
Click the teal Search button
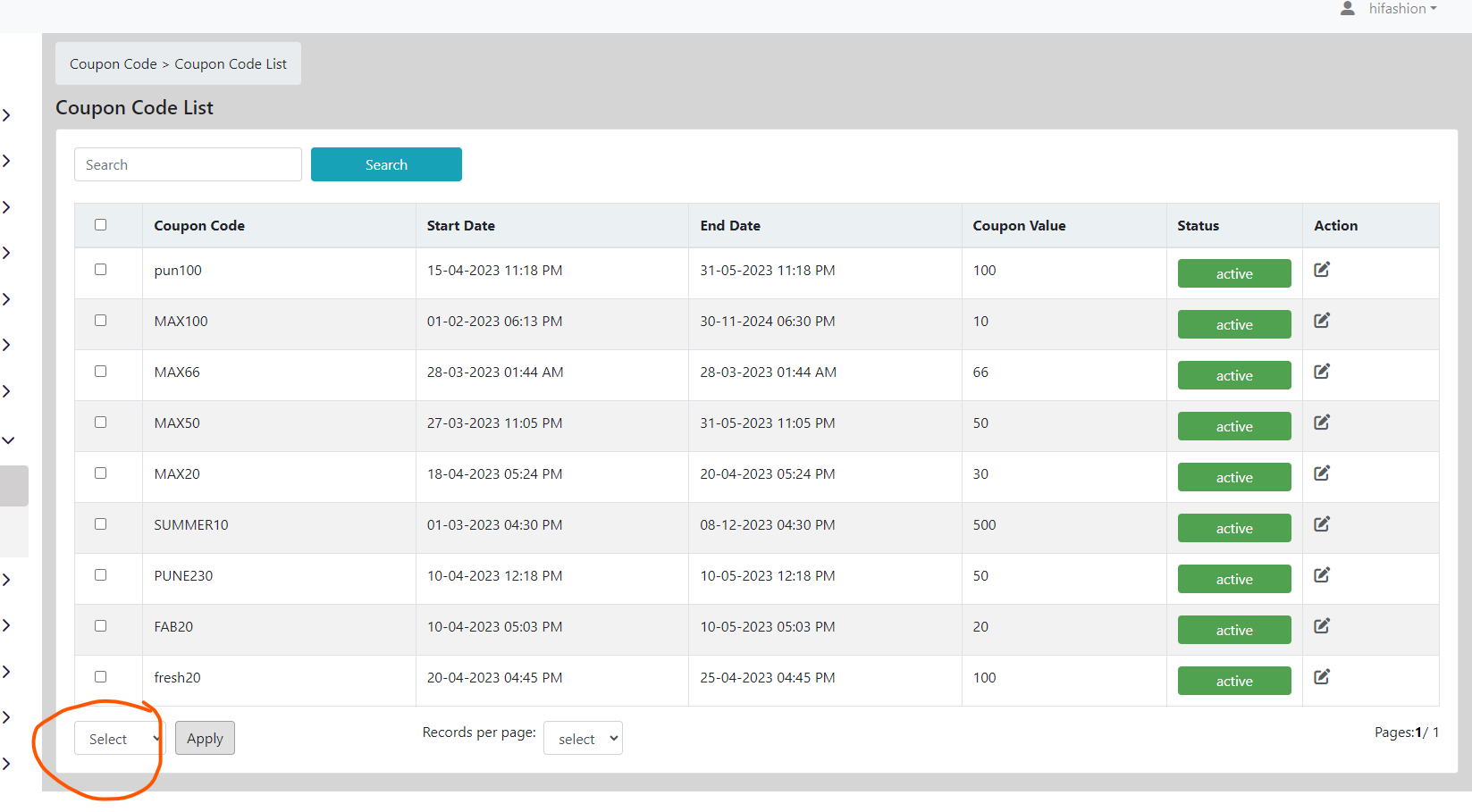click(386, 164)
